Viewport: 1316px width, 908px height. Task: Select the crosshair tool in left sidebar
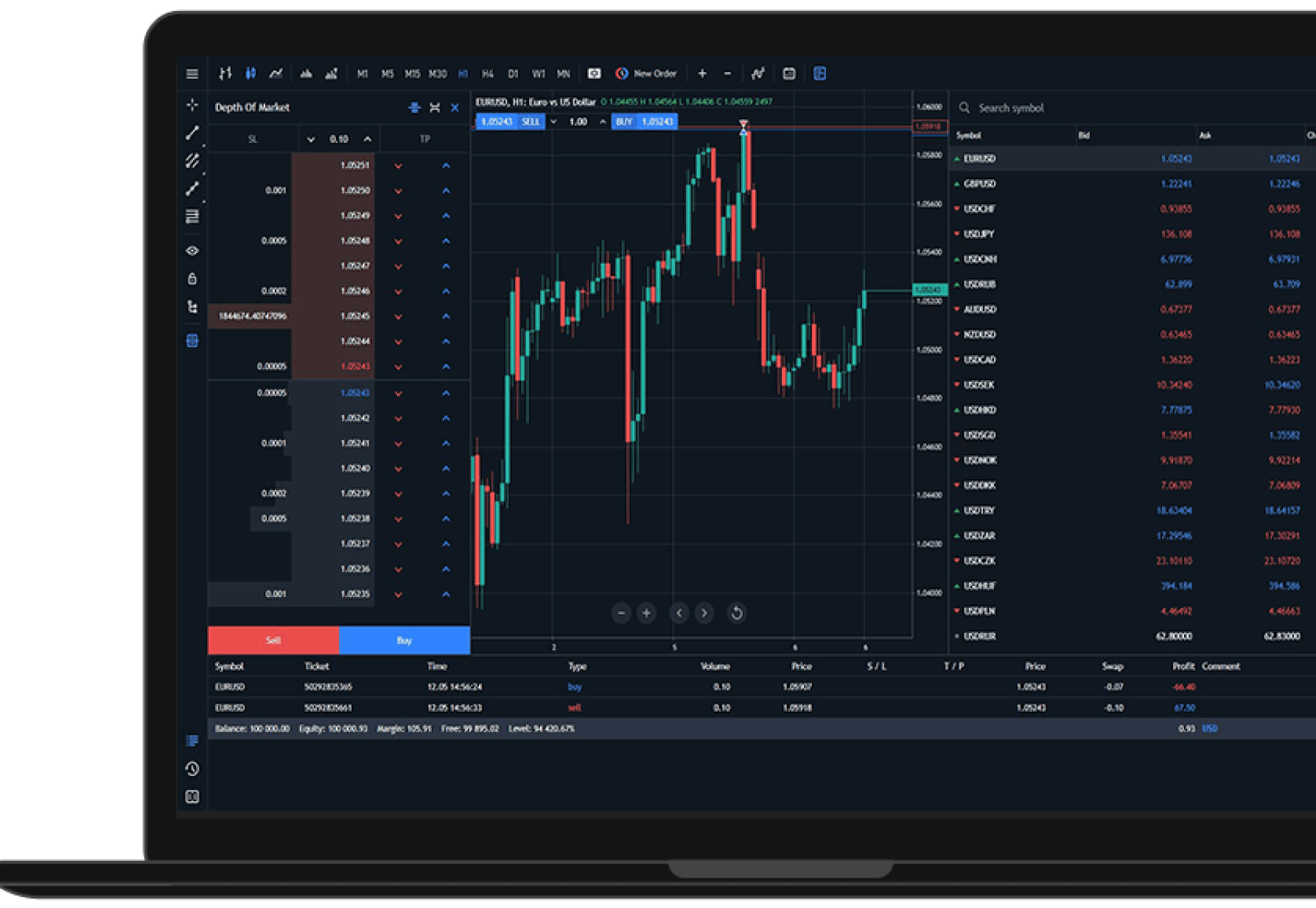pos(192,105)
